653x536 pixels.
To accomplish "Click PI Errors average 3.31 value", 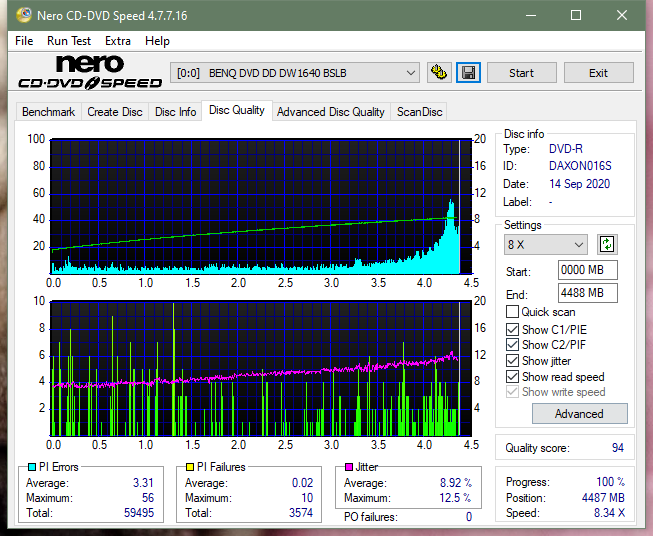I will 143,483.
